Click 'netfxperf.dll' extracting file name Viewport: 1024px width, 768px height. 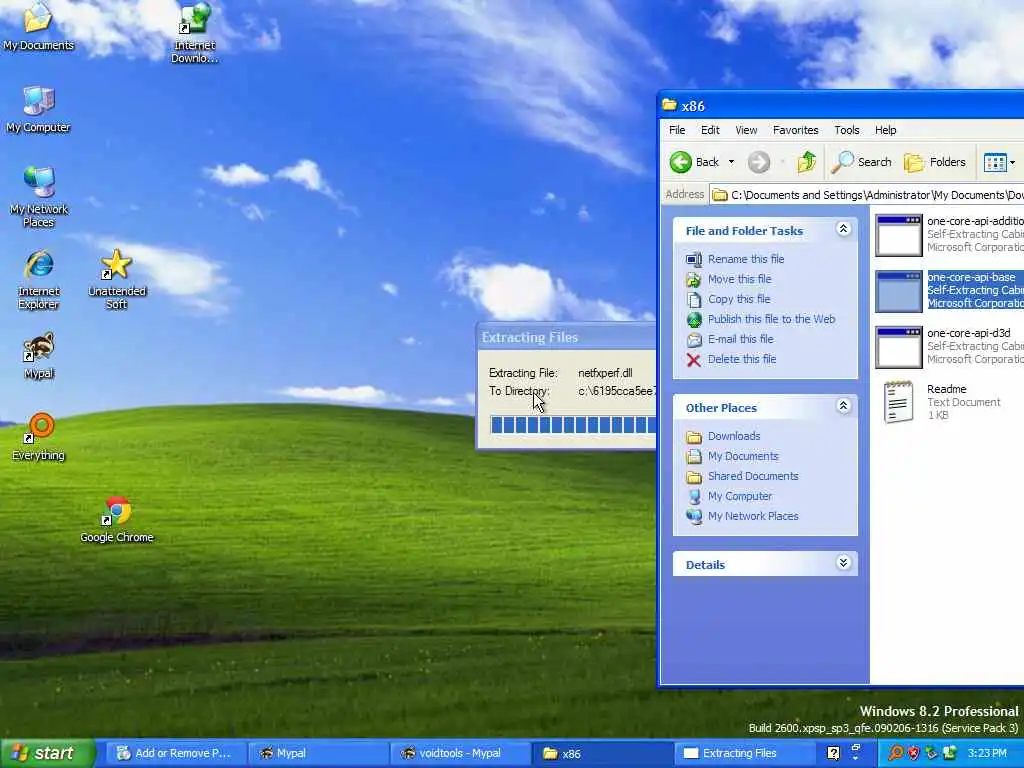click(x=605, y=373)
